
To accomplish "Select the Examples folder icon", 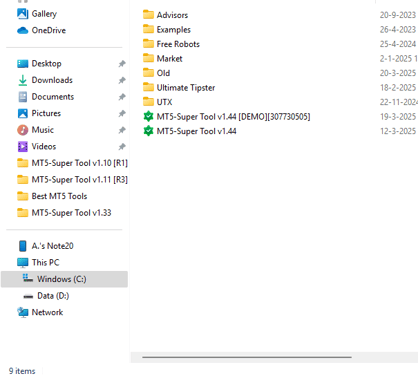I will pos(148,29).
